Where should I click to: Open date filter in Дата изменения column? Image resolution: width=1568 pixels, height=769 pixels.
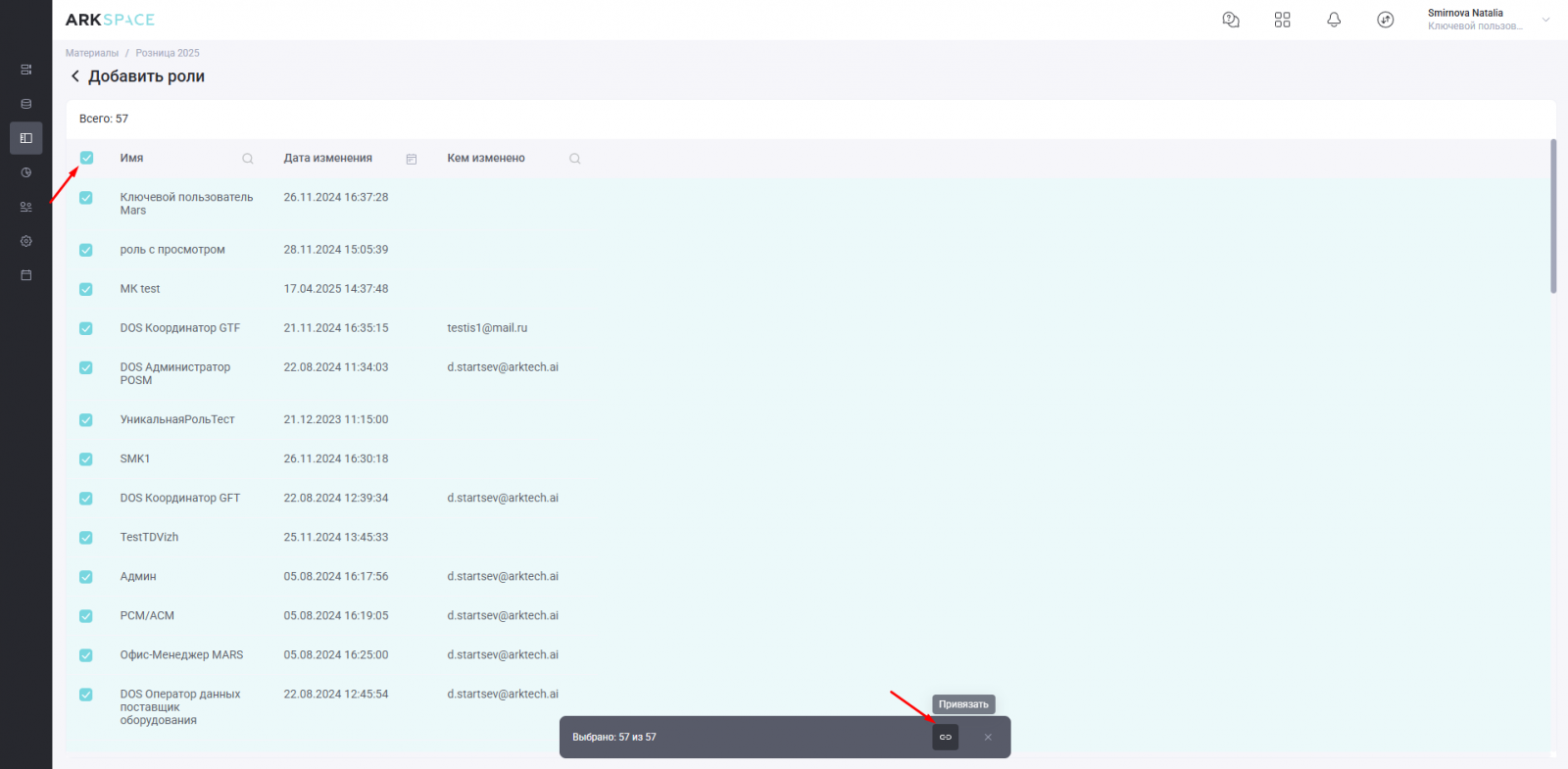pos(412,159)
